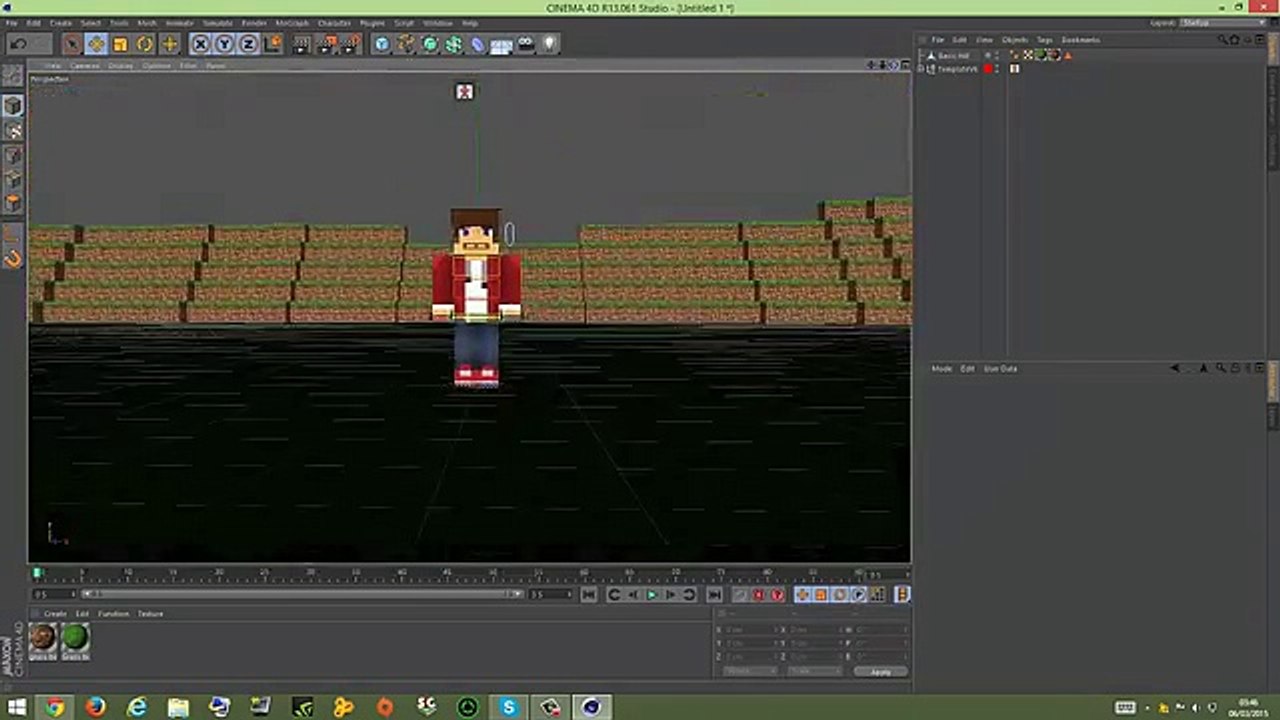The height and width of the screenshot is (720, 1280).
Task: Select the Model mode cube icon
Action: [13, 106]
